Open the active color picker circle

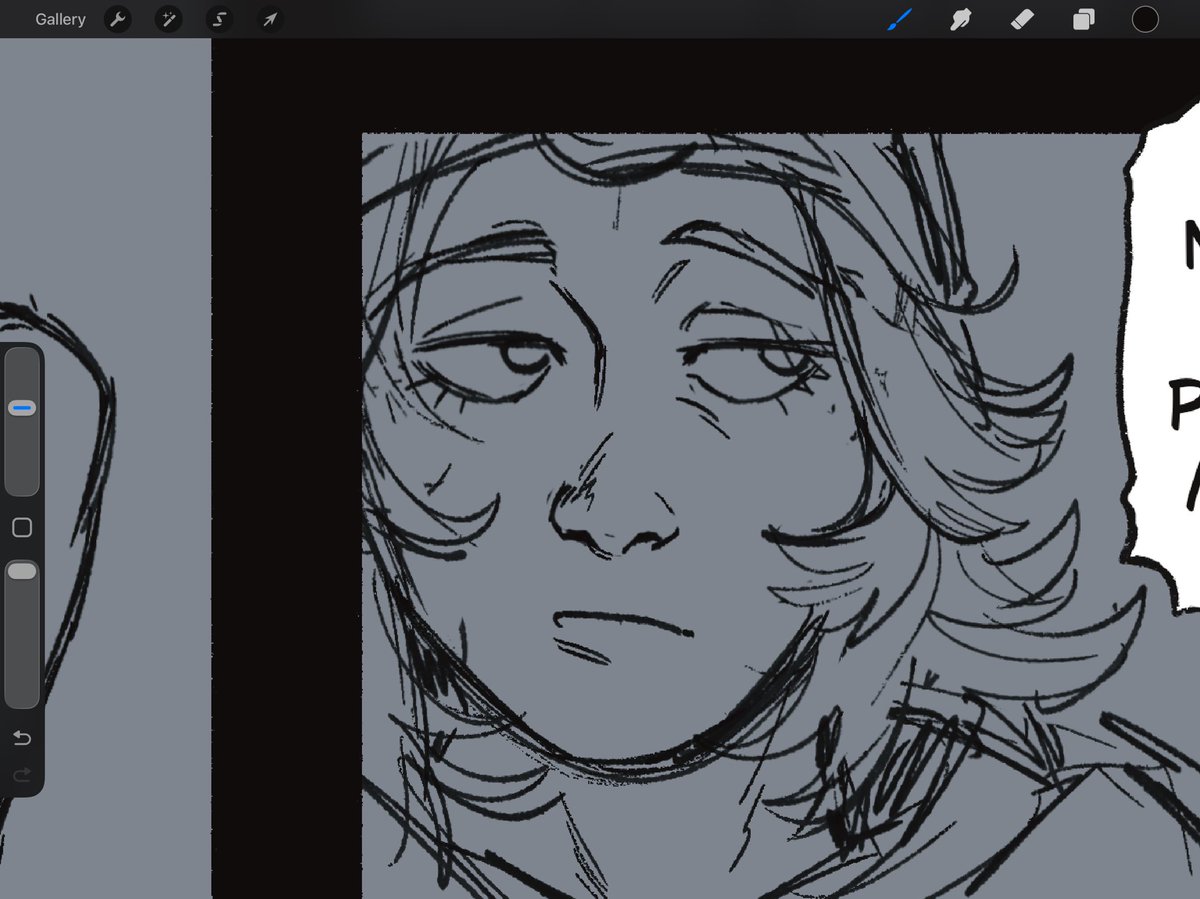(x=1145, y=19)
